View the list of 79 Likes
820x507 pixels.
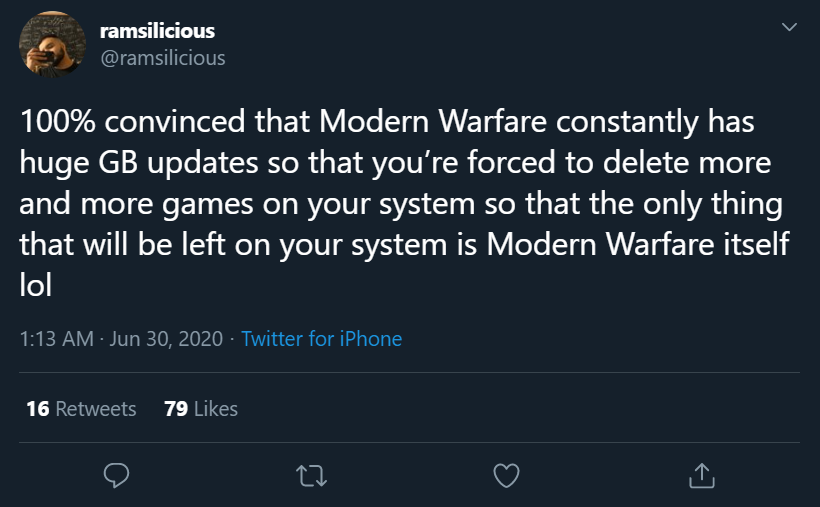200,408
